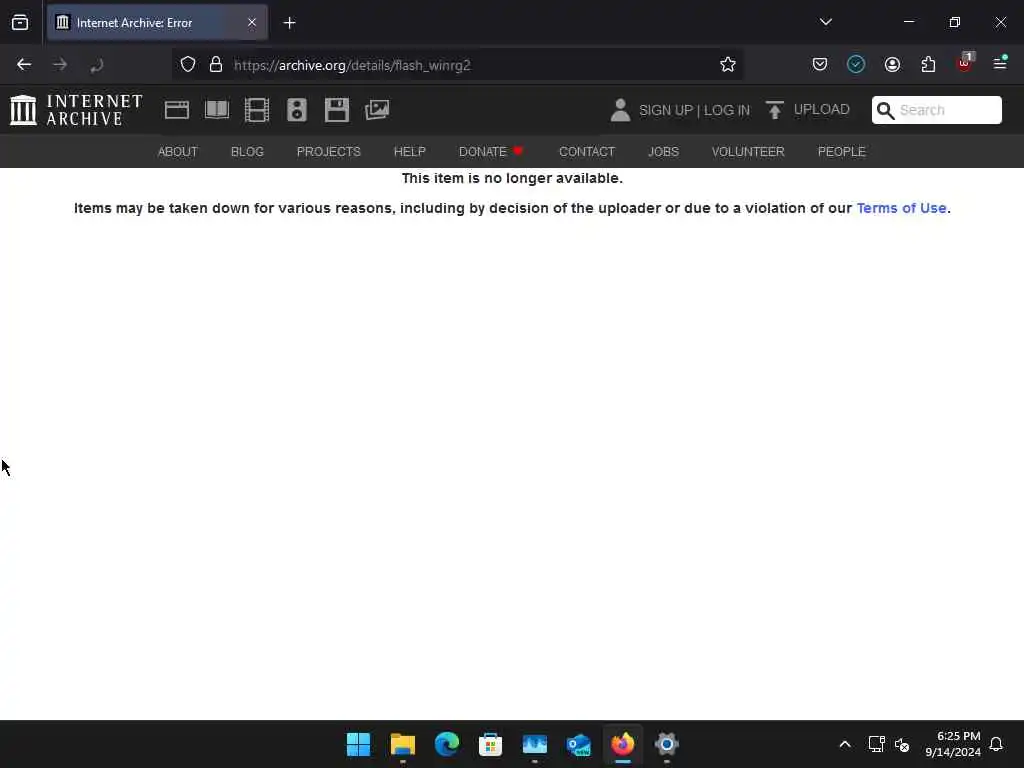This screenshot has height=768, width=1024.
Task: Show hidden system tray icons
Action: tap(844, 744)
